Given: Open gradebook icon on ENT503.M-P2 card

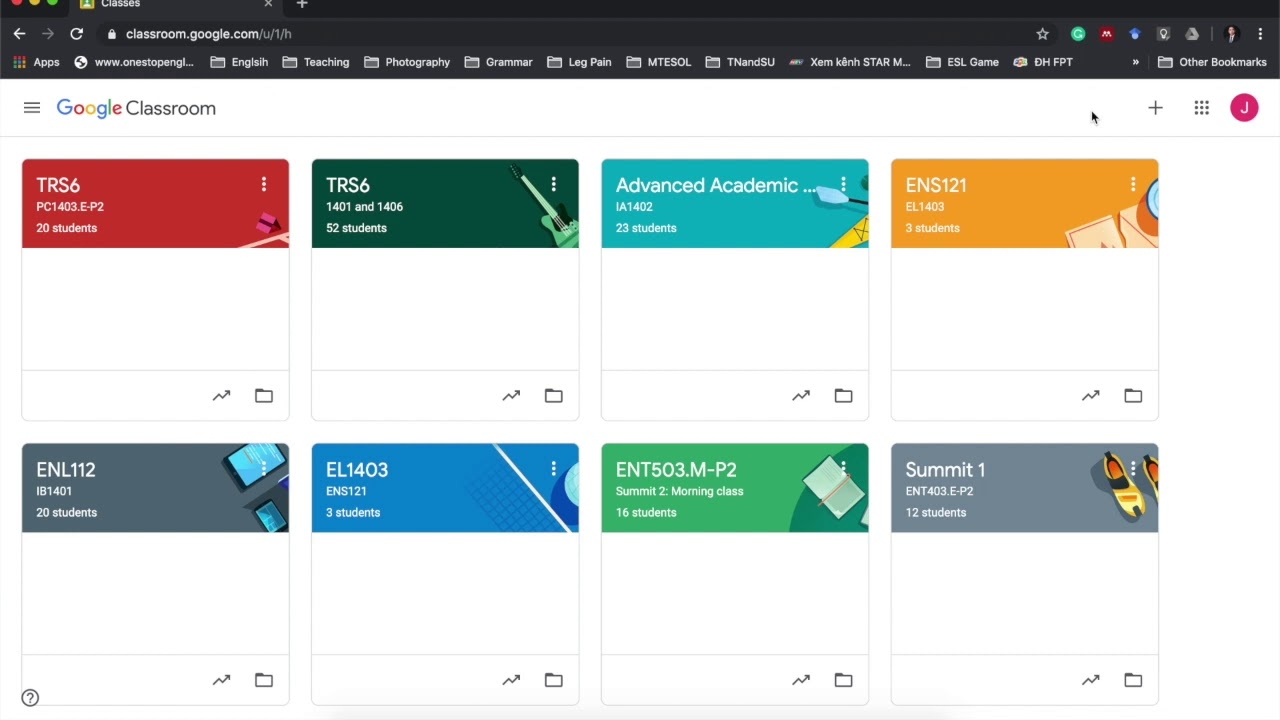Looking at the screenshot, I should (x=801, y=680).
